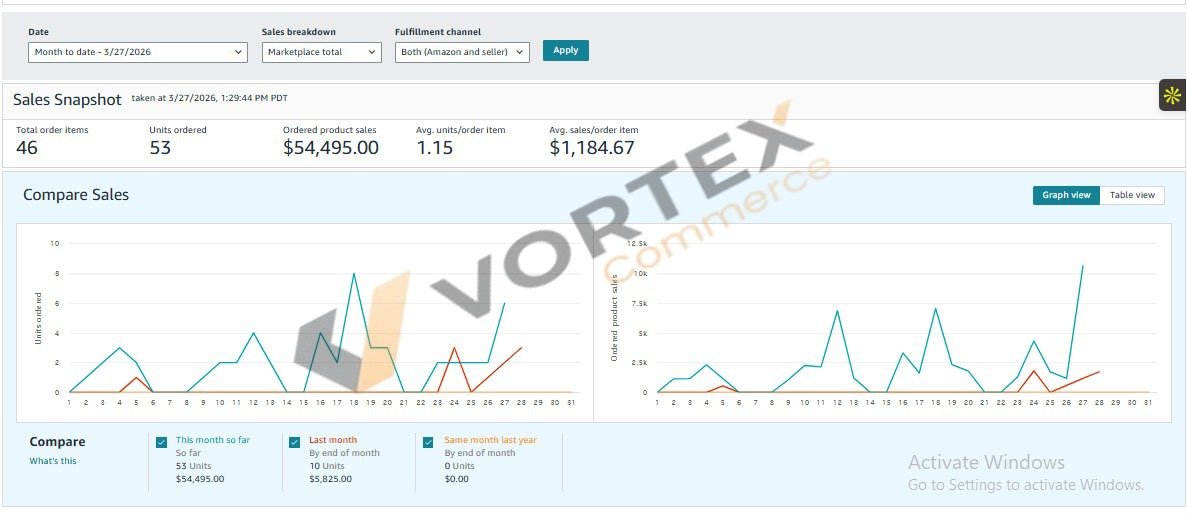This screenshot has width=1187, height=525.
Task: Switch to Table view
Action: [x=1132, y=195]
